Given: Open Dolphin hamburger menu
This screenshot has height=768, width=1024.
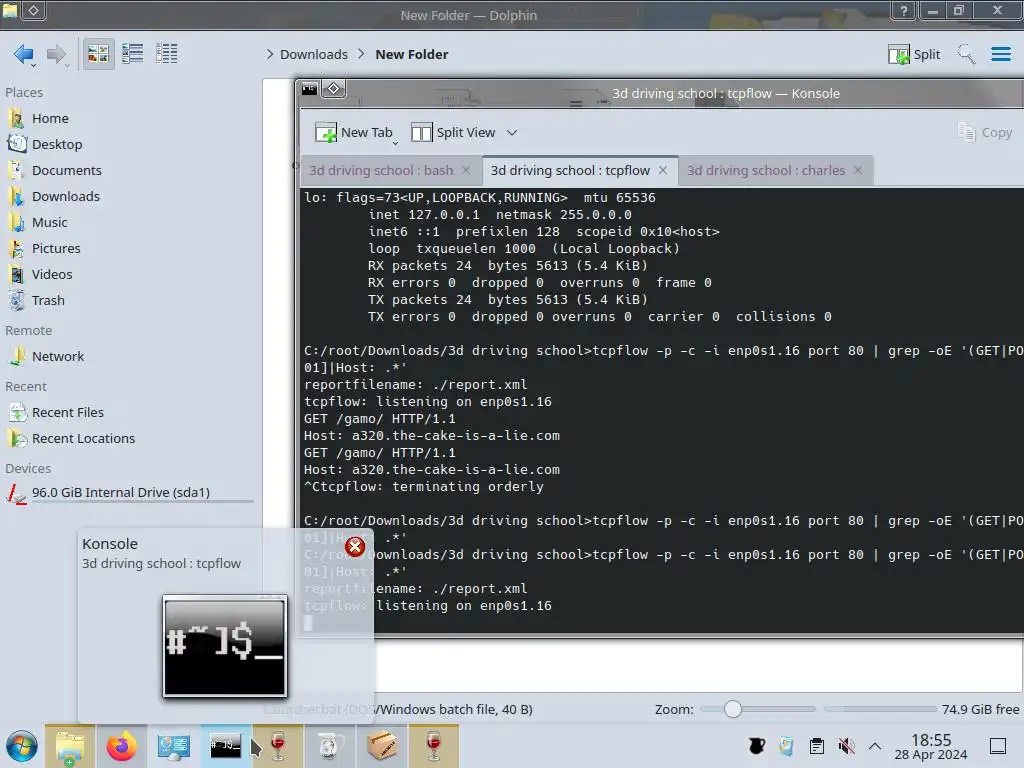Looking at the screenshot, I should click(x=1000, y=54).
